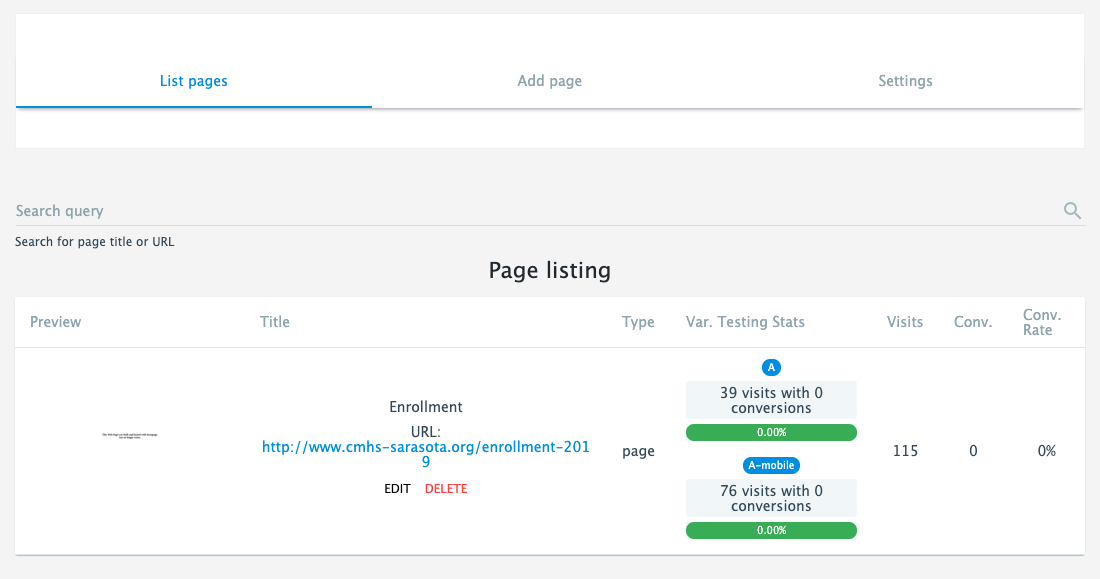
Task: Click the Enrollment page preview thumbnail
Action: click(x=130, y=436)
